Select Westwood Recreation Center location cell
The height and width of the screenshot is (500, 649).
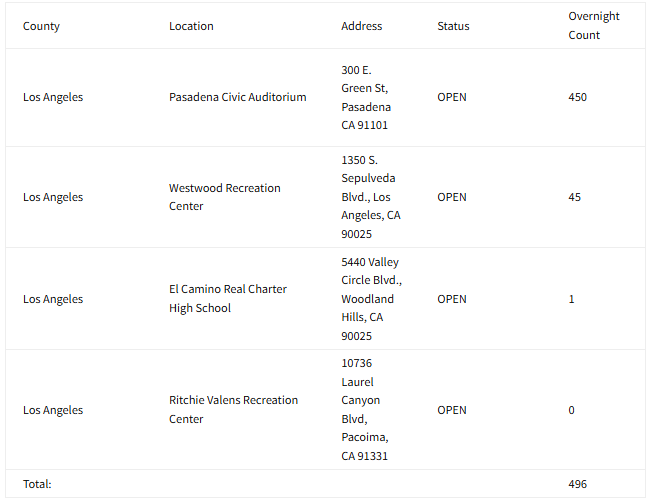(x=225, y=197)
